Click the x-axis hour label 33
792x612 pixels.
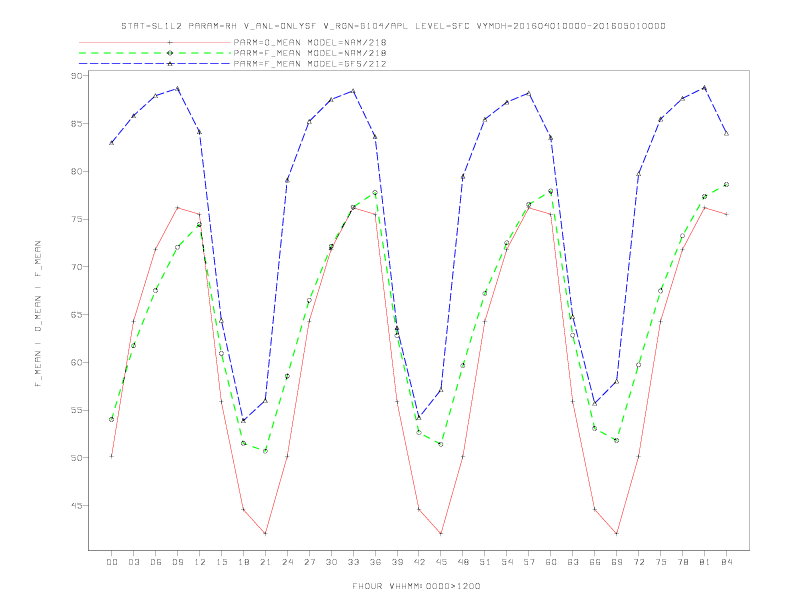[353, 562]
